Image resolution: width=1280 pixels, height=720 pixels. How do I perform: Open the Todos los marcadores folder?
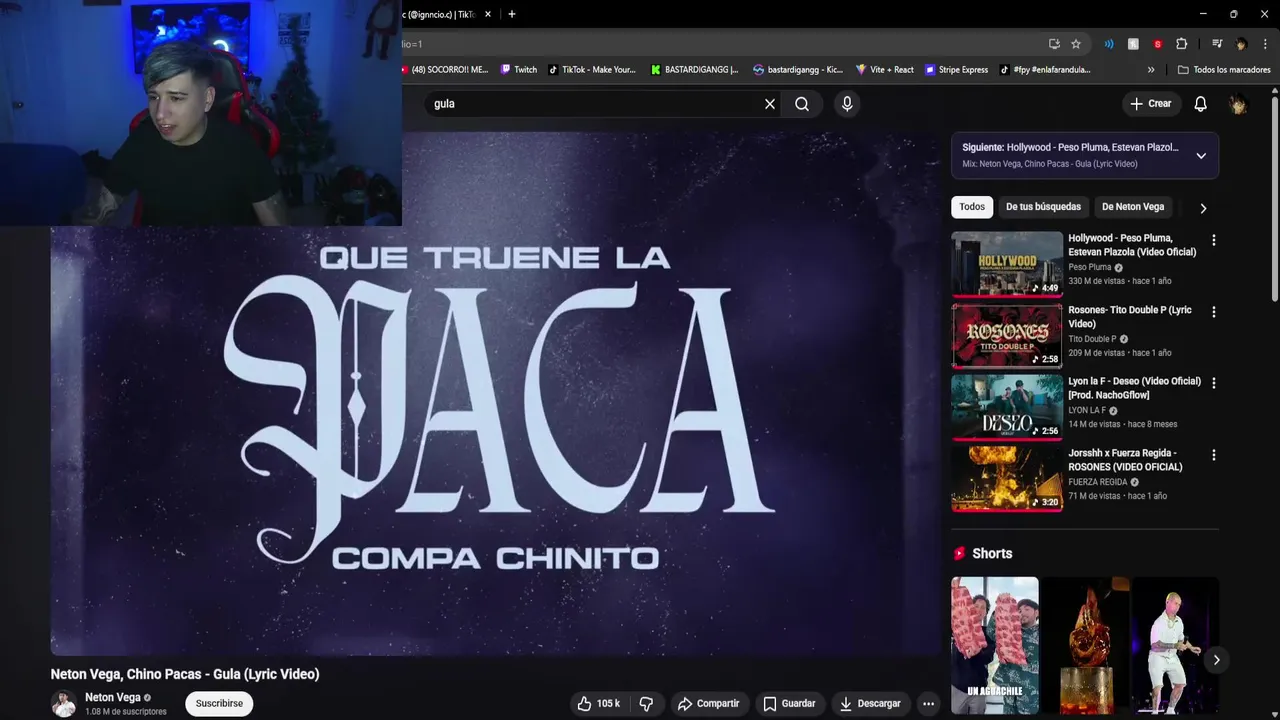[1225, 70]
